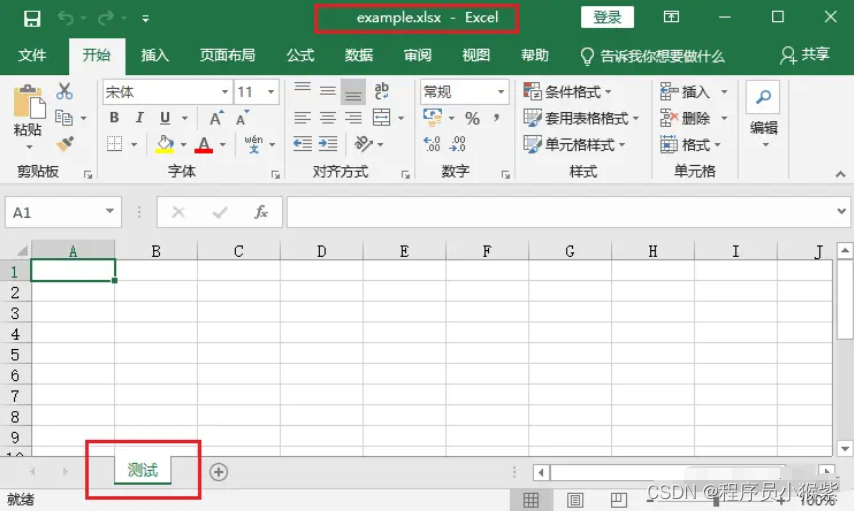Screen dimensions: 854x511
Task: Apply red font color A
Action: coord(204,144)
